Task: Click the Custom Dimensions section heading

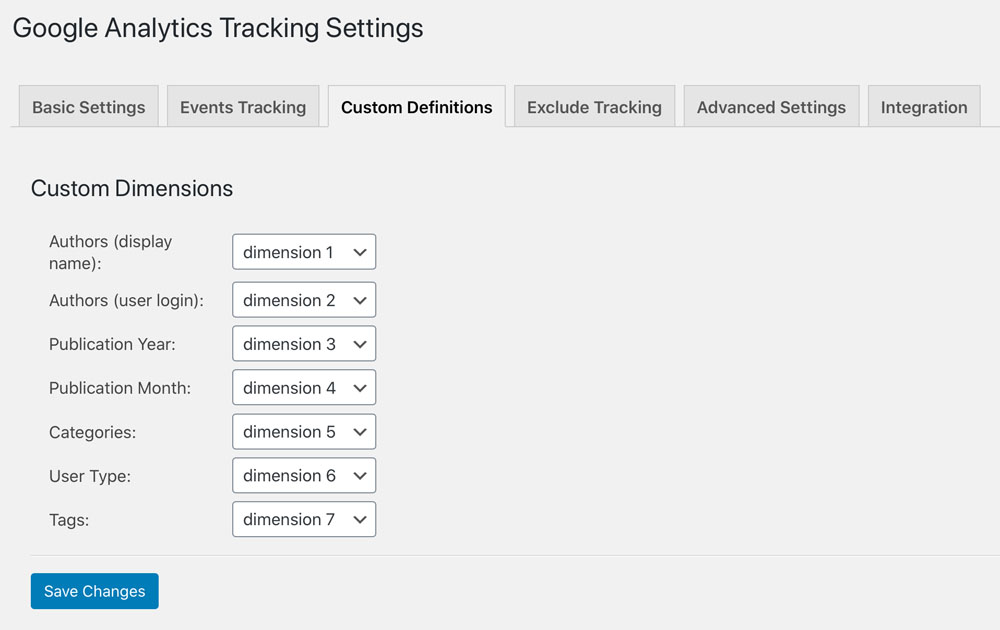Action: [x=132, y=188]
